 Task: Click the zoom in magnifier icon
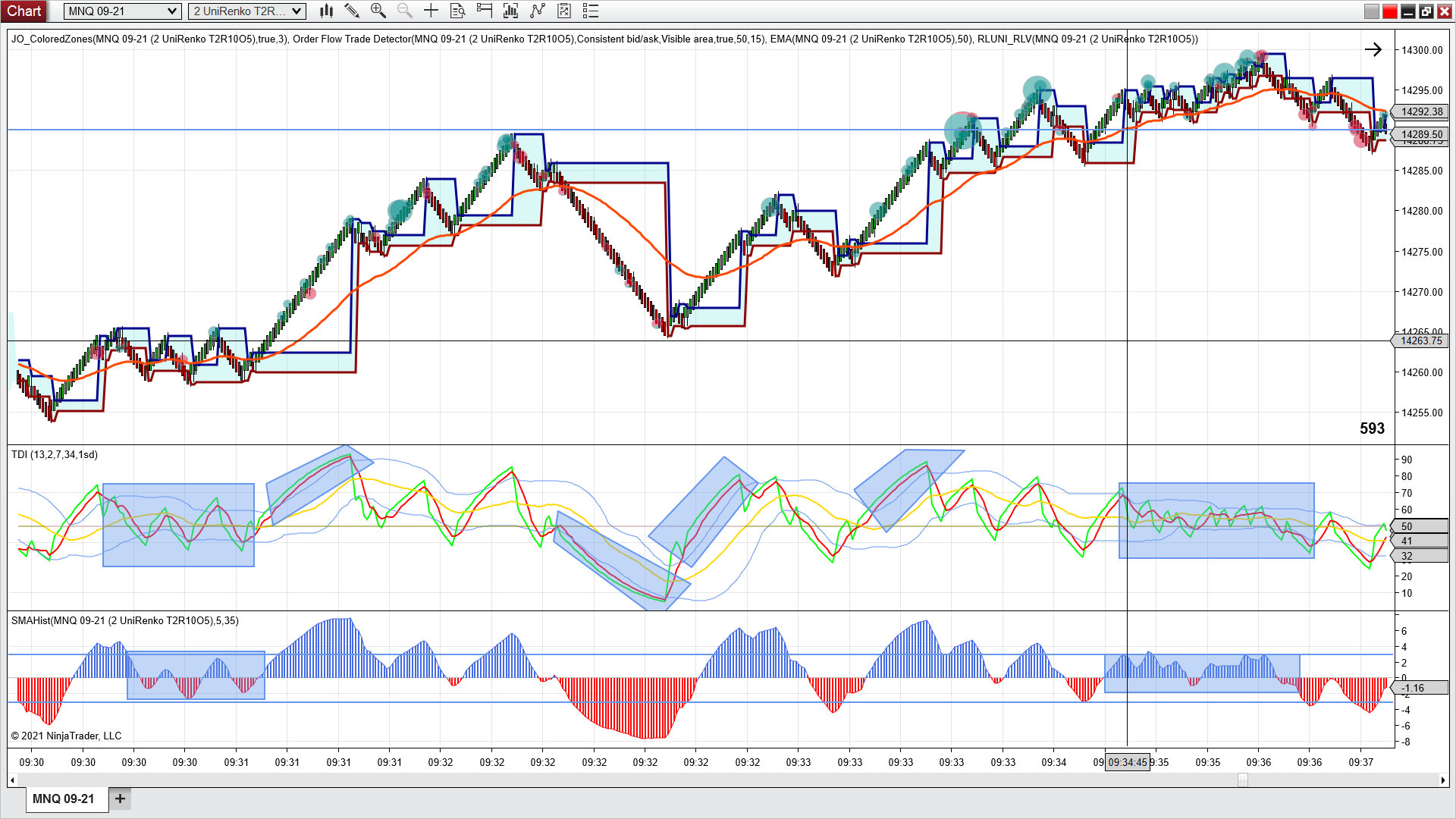click(x=378, y=11)
